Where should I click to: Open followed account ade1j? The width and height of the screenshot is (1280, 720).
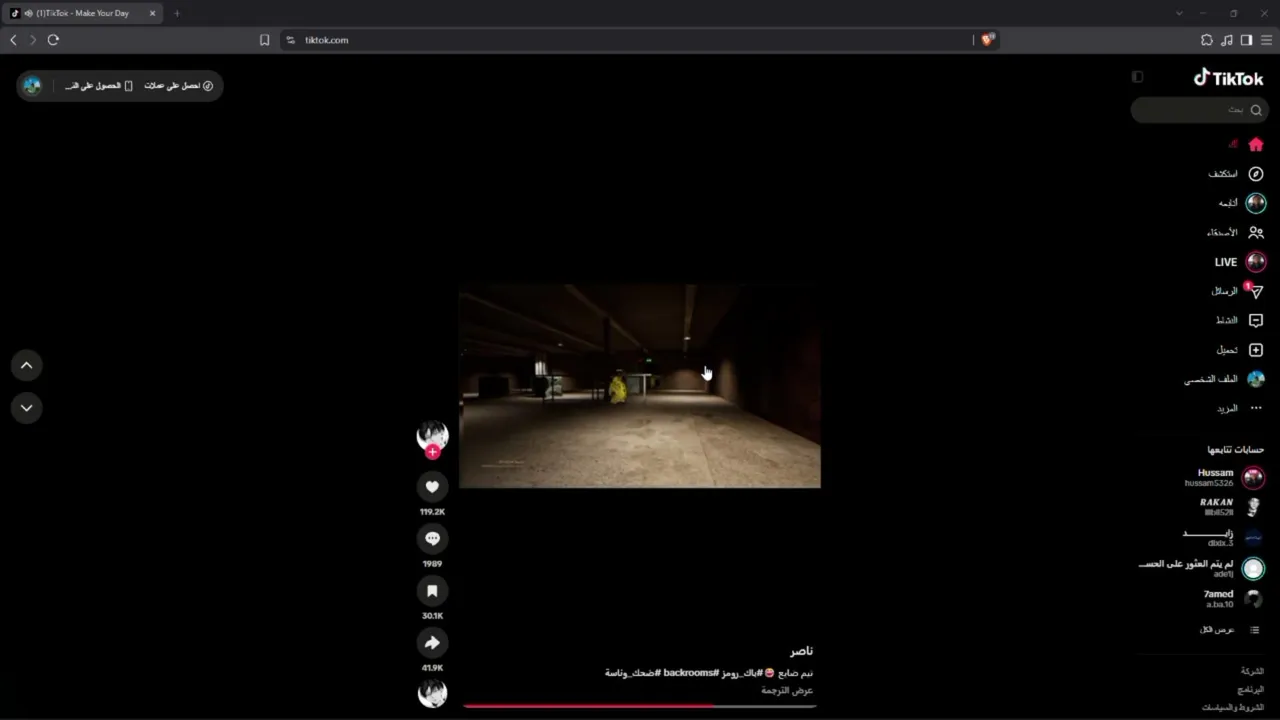[1202, 568]
